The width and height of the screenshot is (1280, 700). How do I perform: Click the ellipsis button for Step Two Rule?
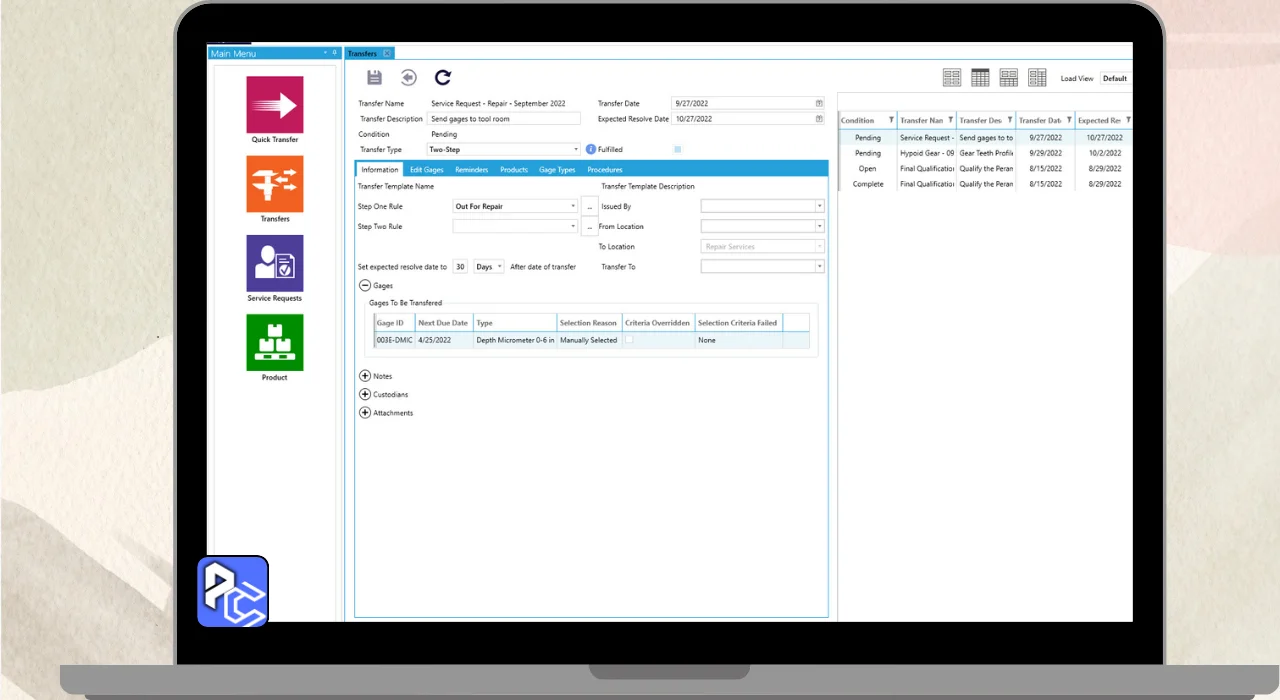click(589, 227)
